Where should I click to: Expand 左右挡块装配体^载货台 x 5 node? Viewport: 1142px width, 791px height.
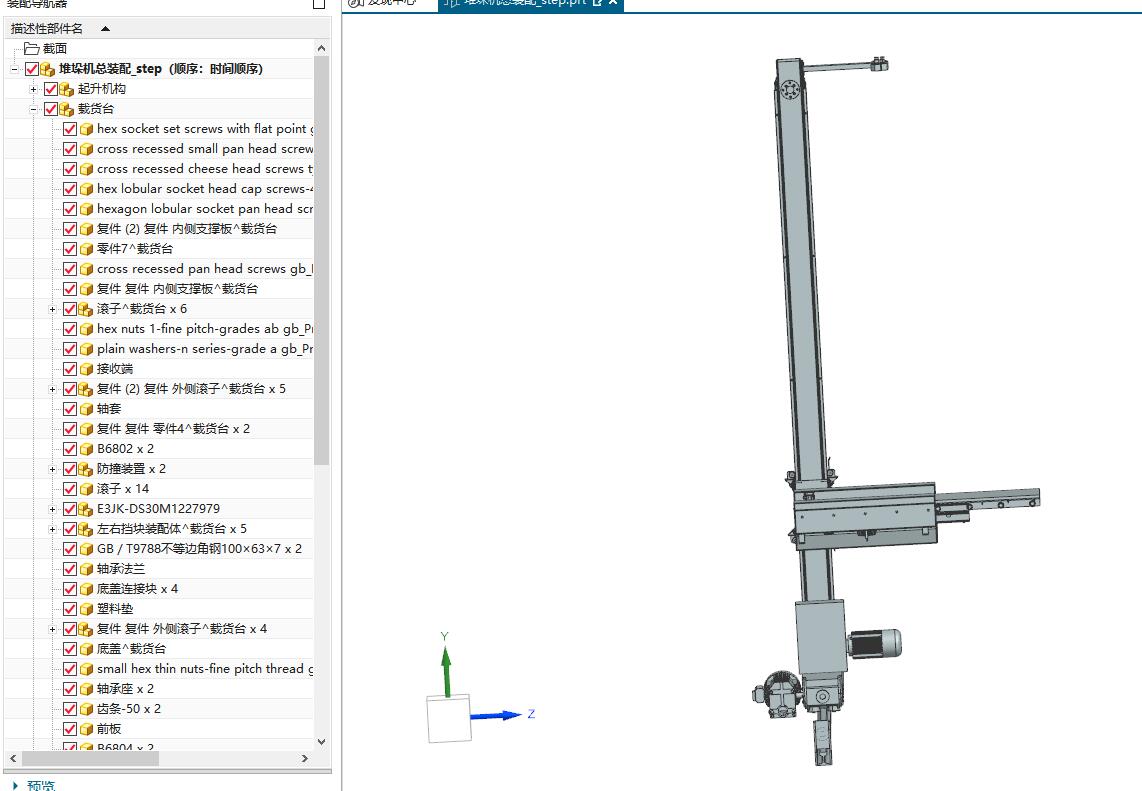(52, 530)
